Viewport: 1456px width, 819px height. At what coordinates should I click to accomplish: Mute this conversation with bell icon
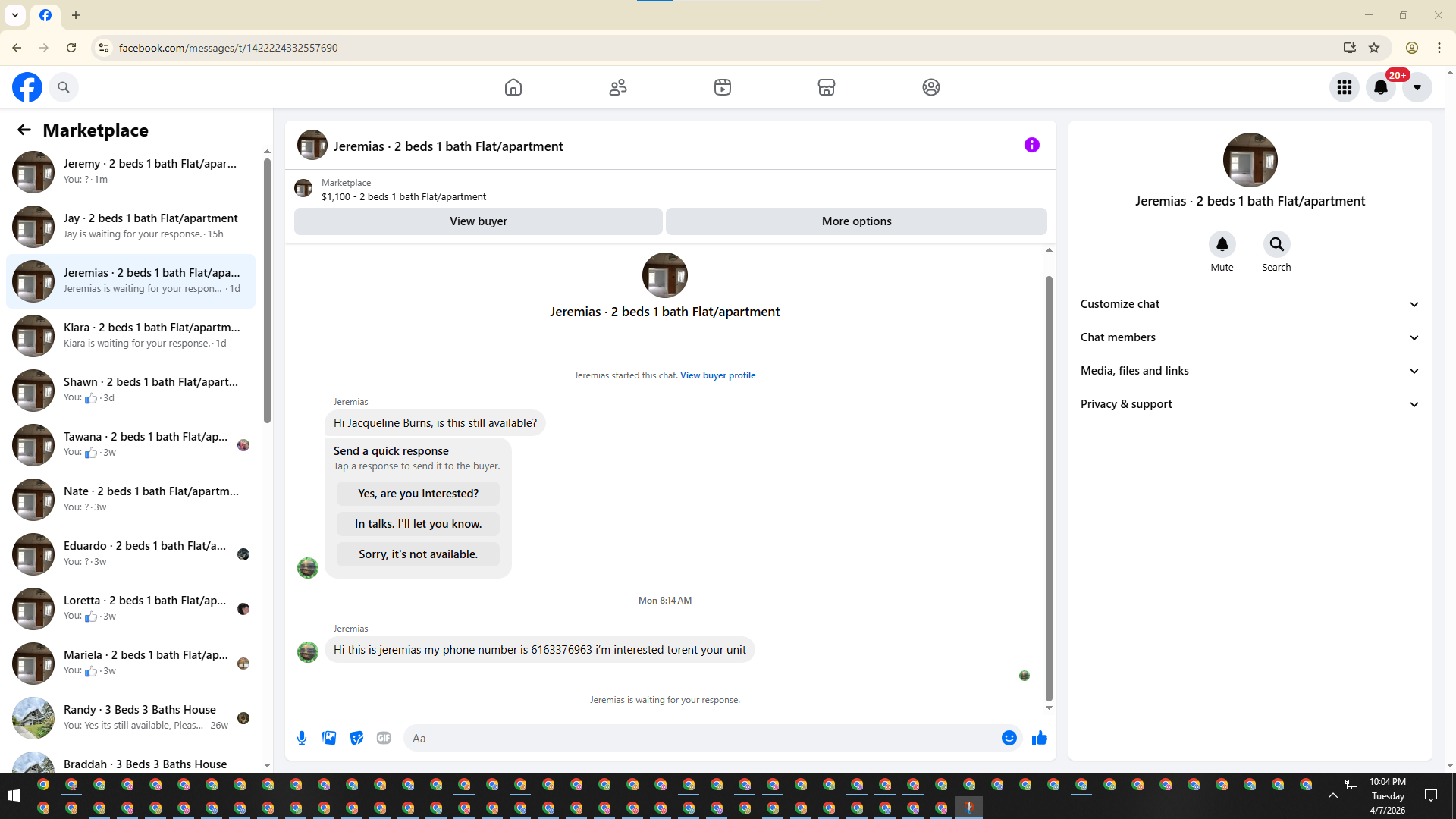(1222, 244)
